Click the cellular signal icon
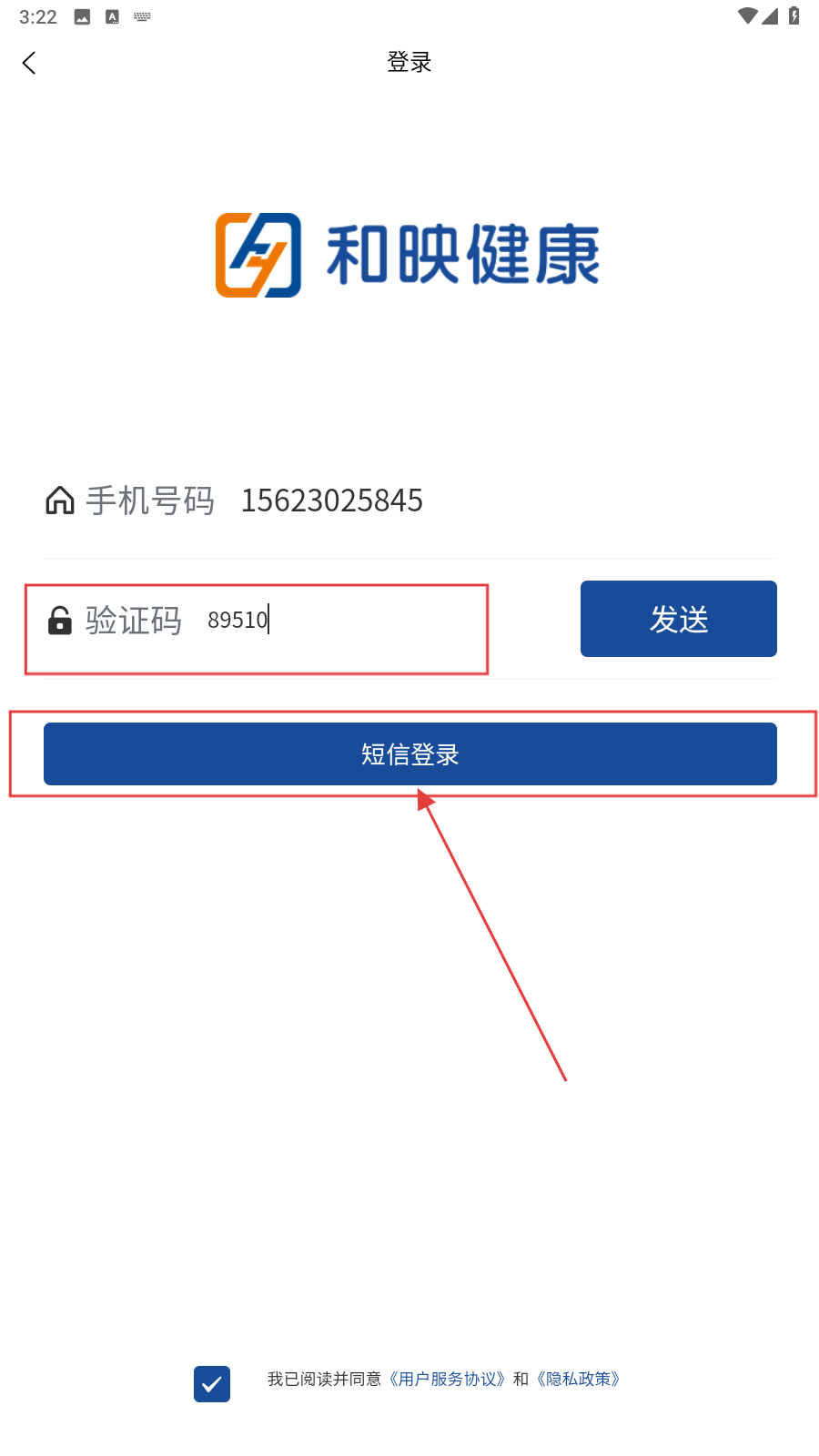This screenshot has width=819, height=1456. click(x=771, y=16)
